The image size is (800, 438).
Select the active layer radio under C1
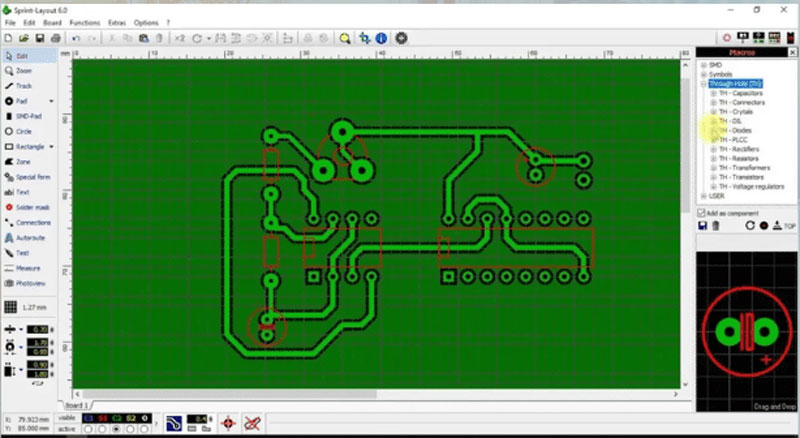[88, 429]
